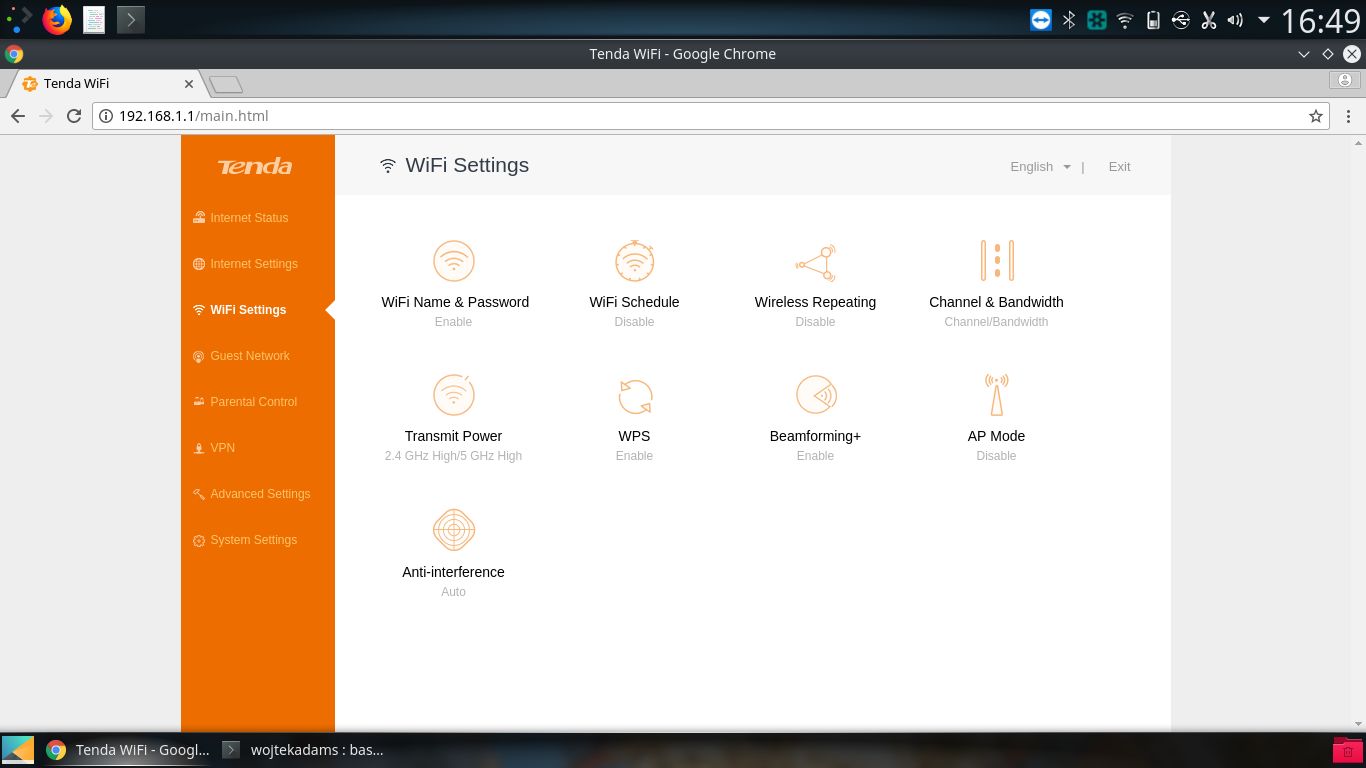Switch to Tenda WiFi taskbar entry

(128, 750)
